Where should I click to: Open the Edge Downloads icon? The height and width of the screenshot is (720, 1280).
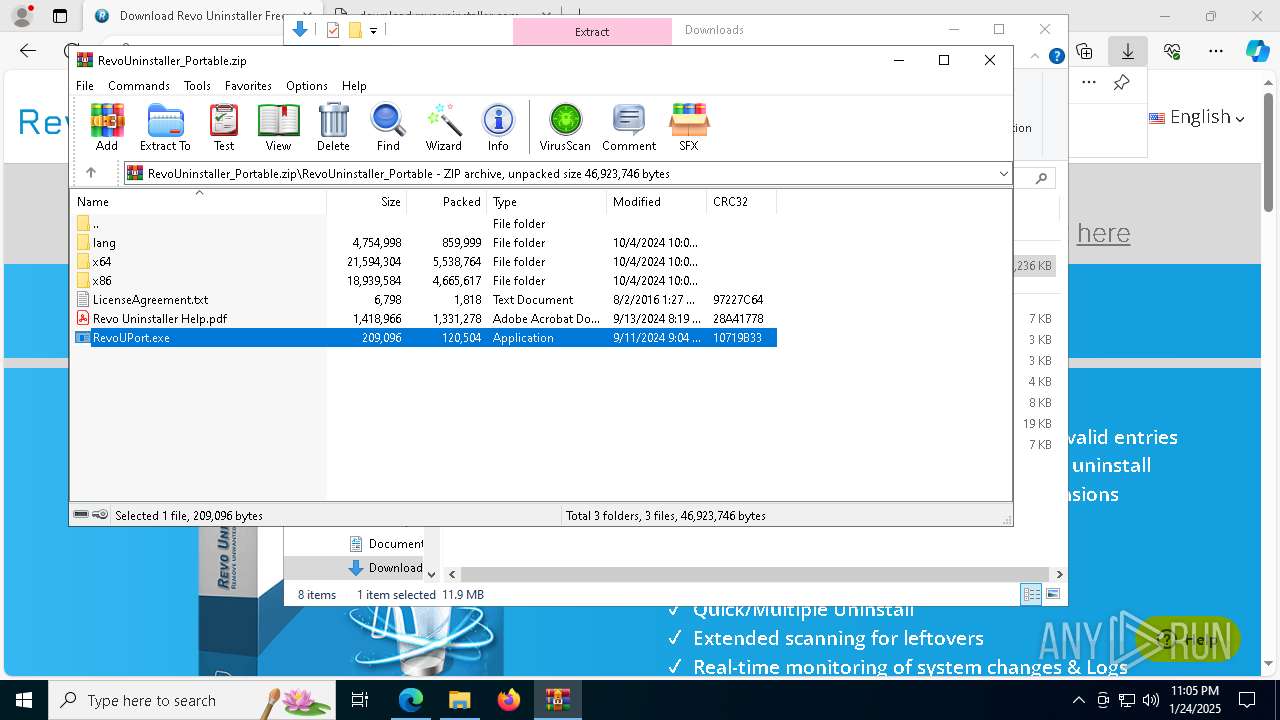[1128, 51]
